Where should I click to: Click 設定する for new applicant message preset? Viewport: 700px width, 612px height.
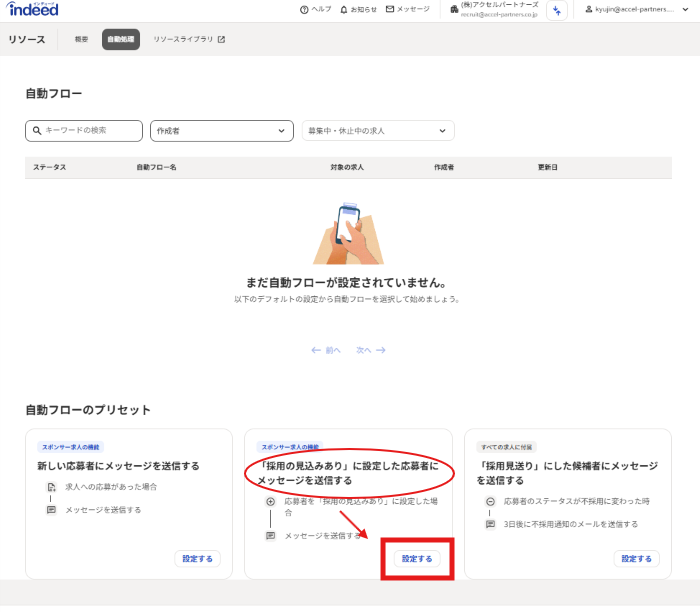[197, 558]
